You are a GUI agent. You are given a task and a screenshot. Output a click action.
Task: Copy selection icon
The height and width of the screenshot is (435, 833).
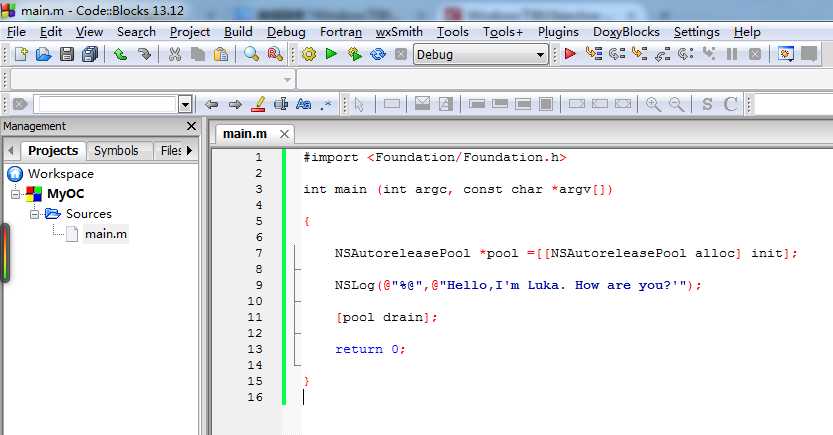tap(198, 54)
